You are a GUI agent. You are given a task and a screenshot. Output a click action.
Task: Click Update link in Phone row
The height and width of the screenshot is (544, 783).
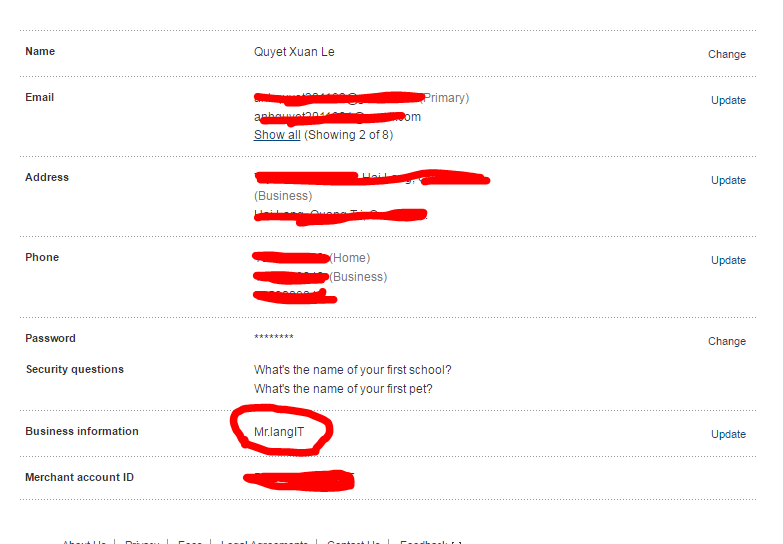click(x=728, y=260)
